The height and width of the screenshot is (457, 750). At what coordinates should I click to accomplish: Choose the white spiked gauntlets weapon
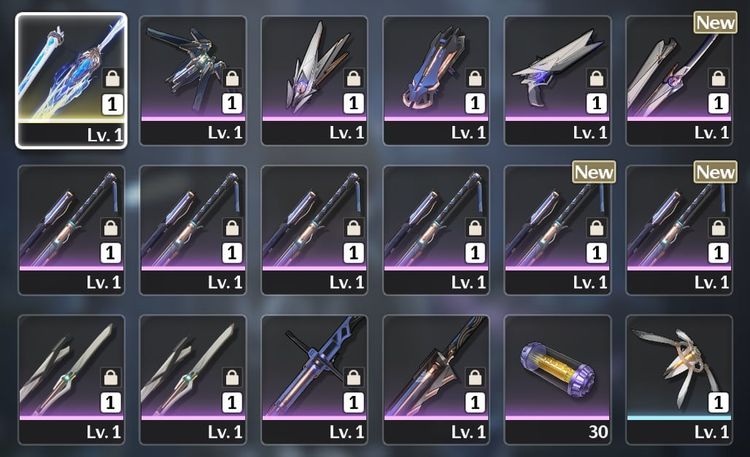pos(314,80)
